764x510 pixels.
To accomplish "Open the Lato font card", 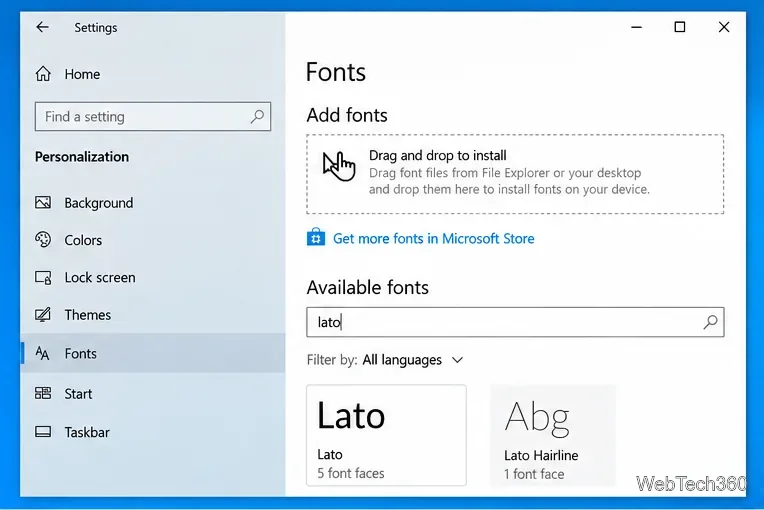I will [386, 435].
